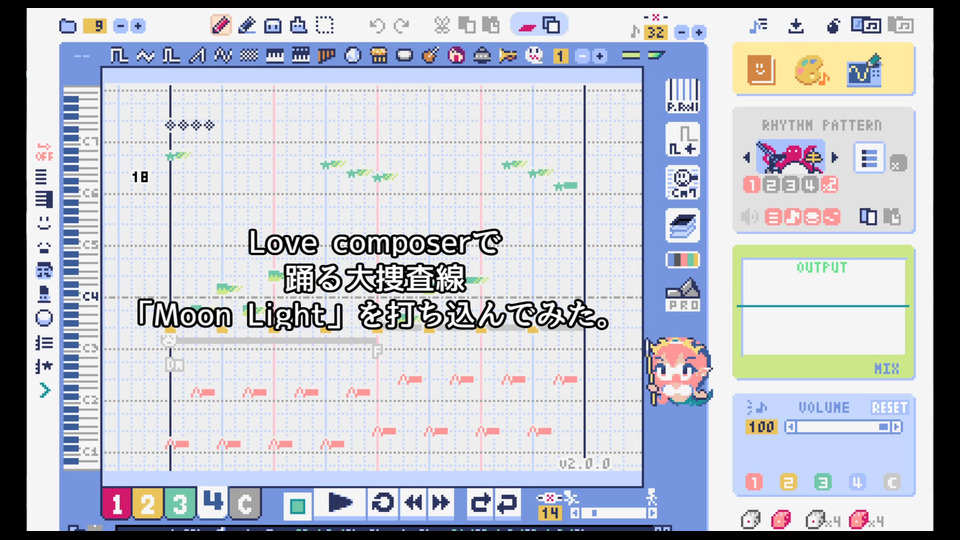Open the rhythm pattern list view

(x=869, y=159)
